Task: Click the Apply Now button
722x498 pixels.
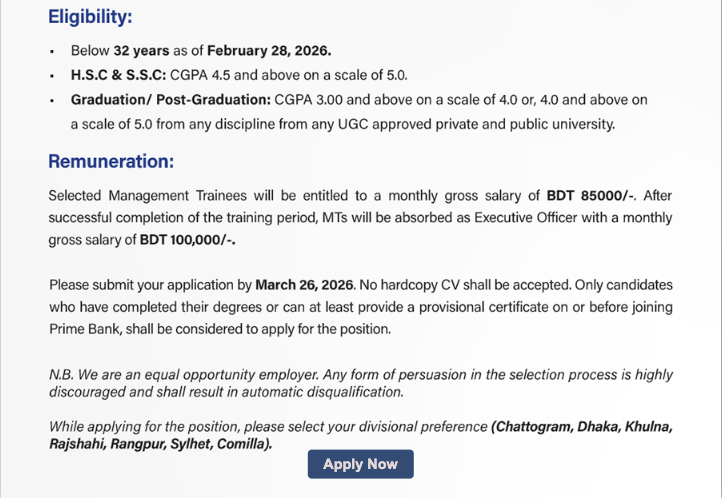Action: pyautogui.click(x=360, y=464)
